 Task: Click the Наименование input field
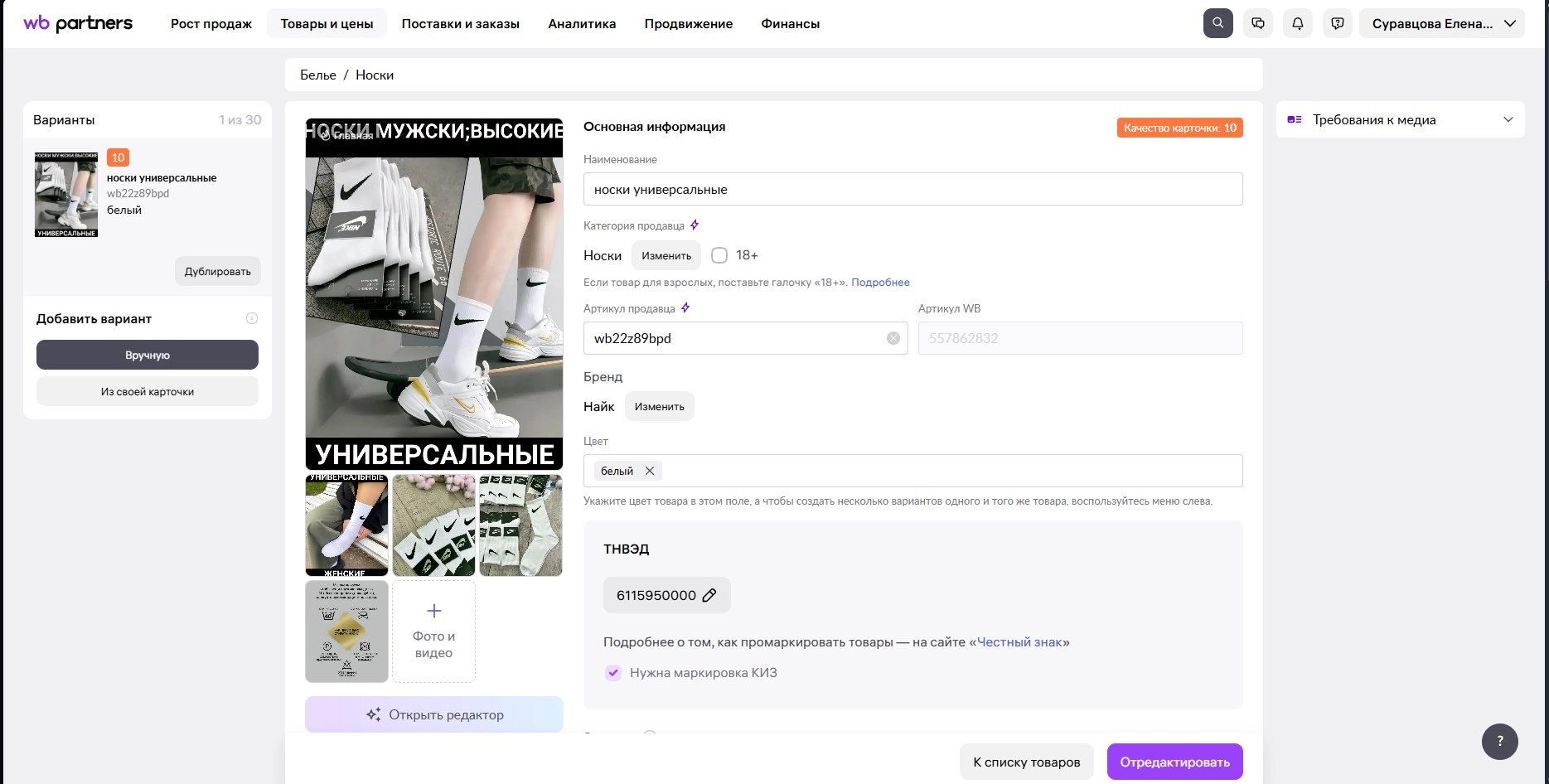(x=912, y=189)
